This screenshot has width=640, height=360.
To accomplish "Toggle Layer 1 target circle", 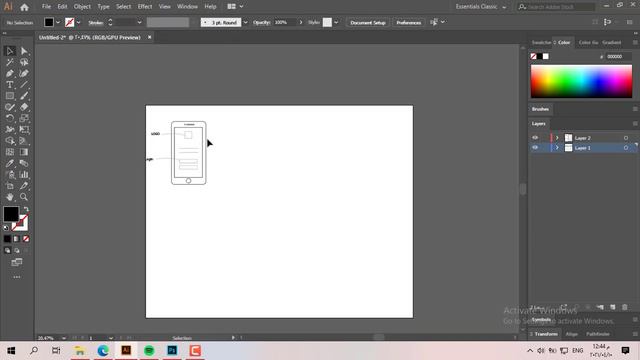I will tap(626, 148).
